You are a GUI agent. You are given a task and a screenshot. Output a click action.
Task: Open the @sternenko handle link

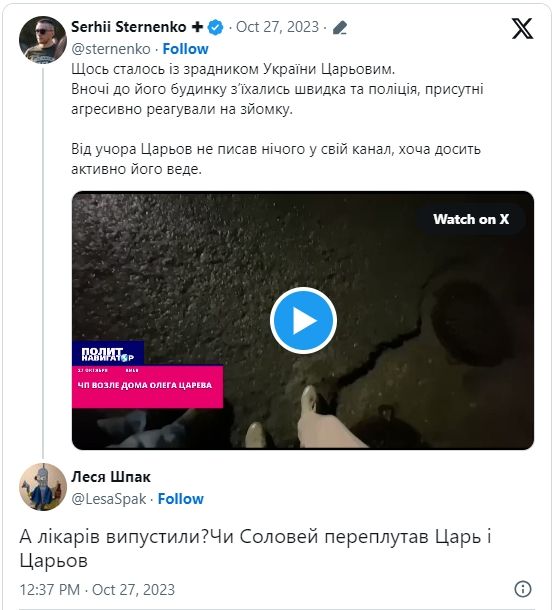click(111, 49)
